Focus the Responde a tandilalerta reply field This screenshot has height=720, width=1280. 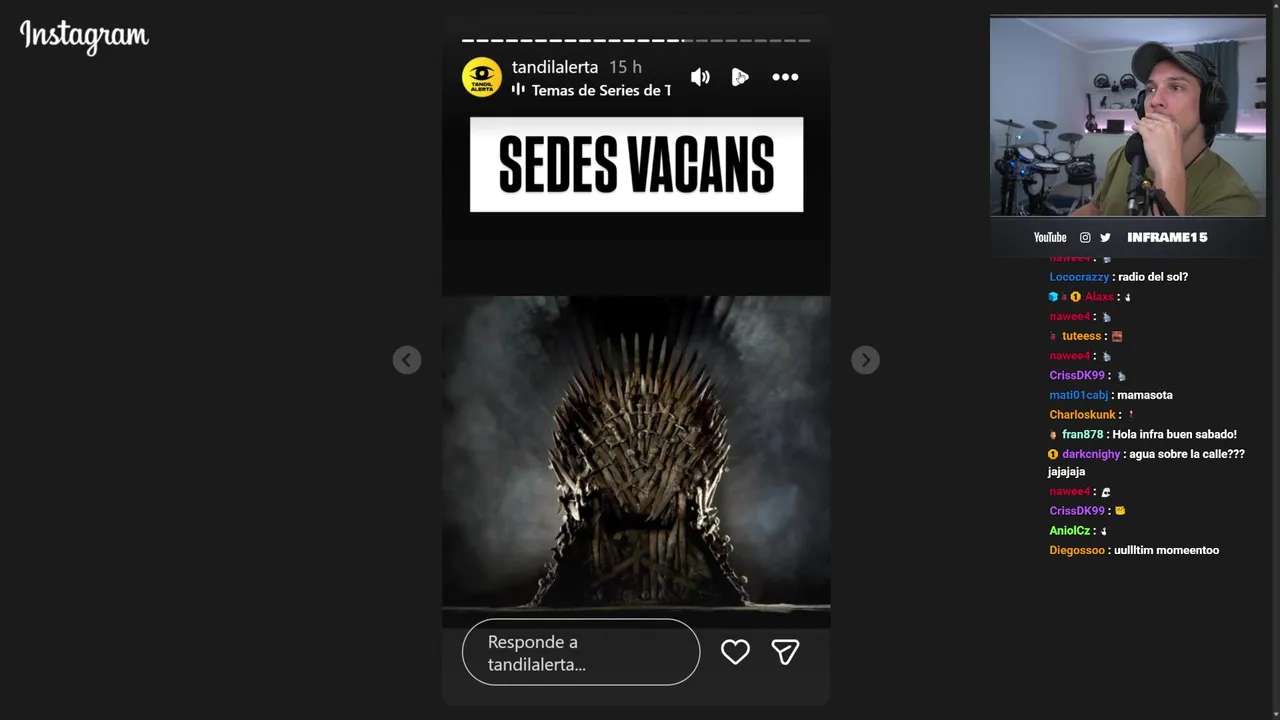581,652
